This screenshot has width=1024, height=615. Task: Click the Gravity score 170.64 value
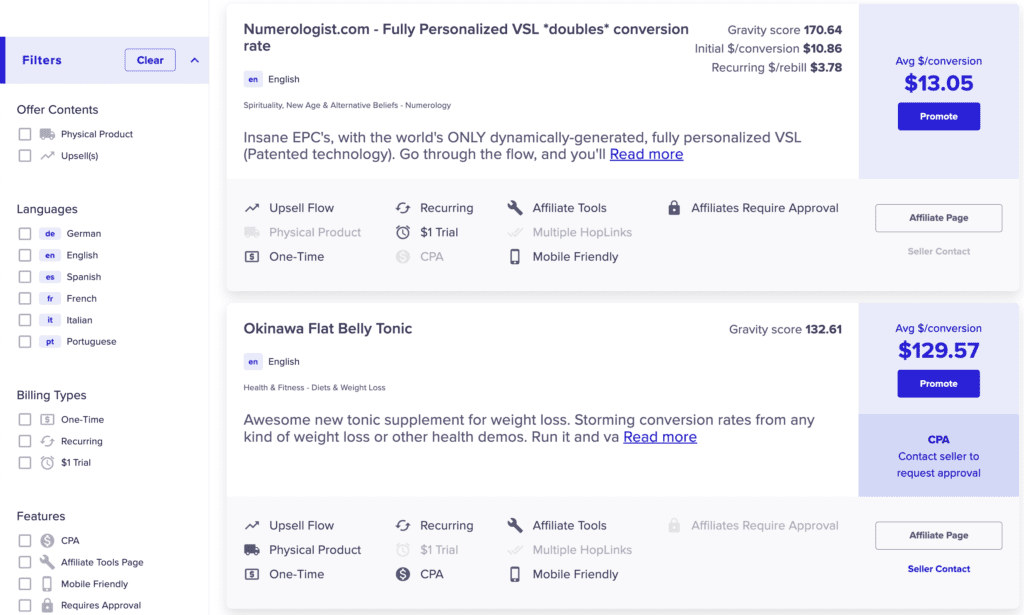(x=822, y=30)
